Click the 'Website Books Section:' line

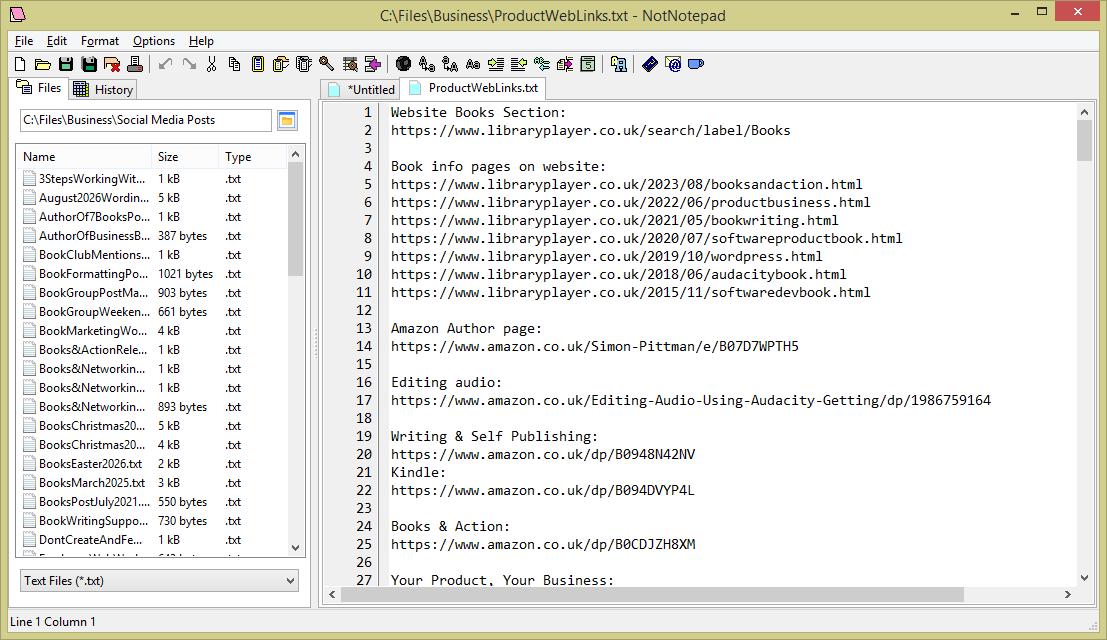tap(478, 112)
